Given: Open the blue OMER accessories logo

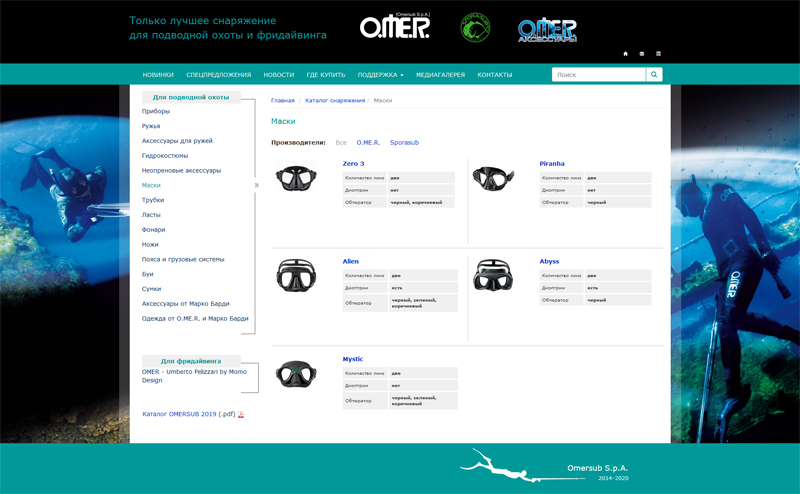Looking at the screenshot, I should point(547,30).
